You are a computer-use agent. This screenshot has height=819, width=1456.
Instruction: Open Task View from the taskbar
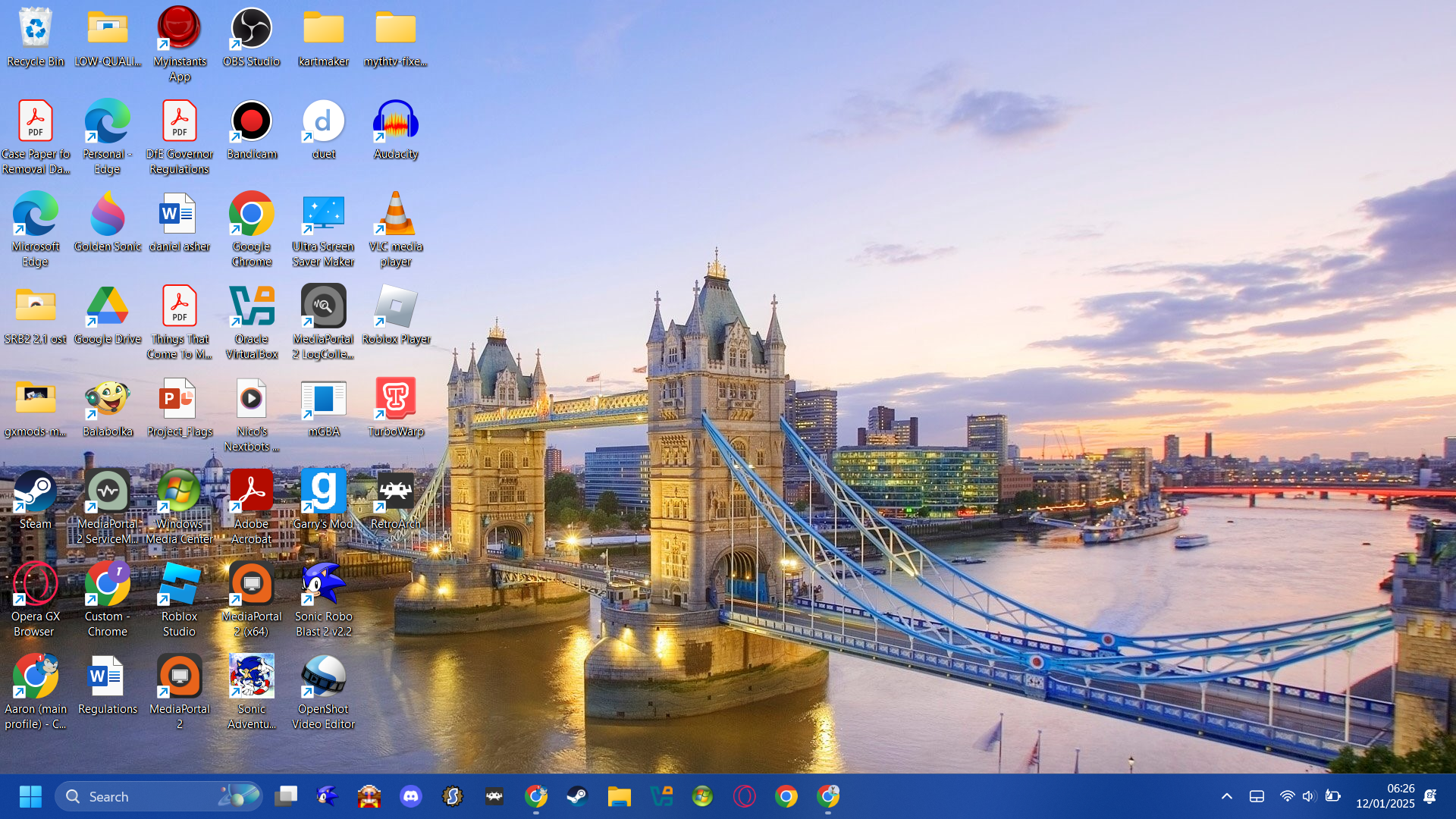(x=286, y=796)
